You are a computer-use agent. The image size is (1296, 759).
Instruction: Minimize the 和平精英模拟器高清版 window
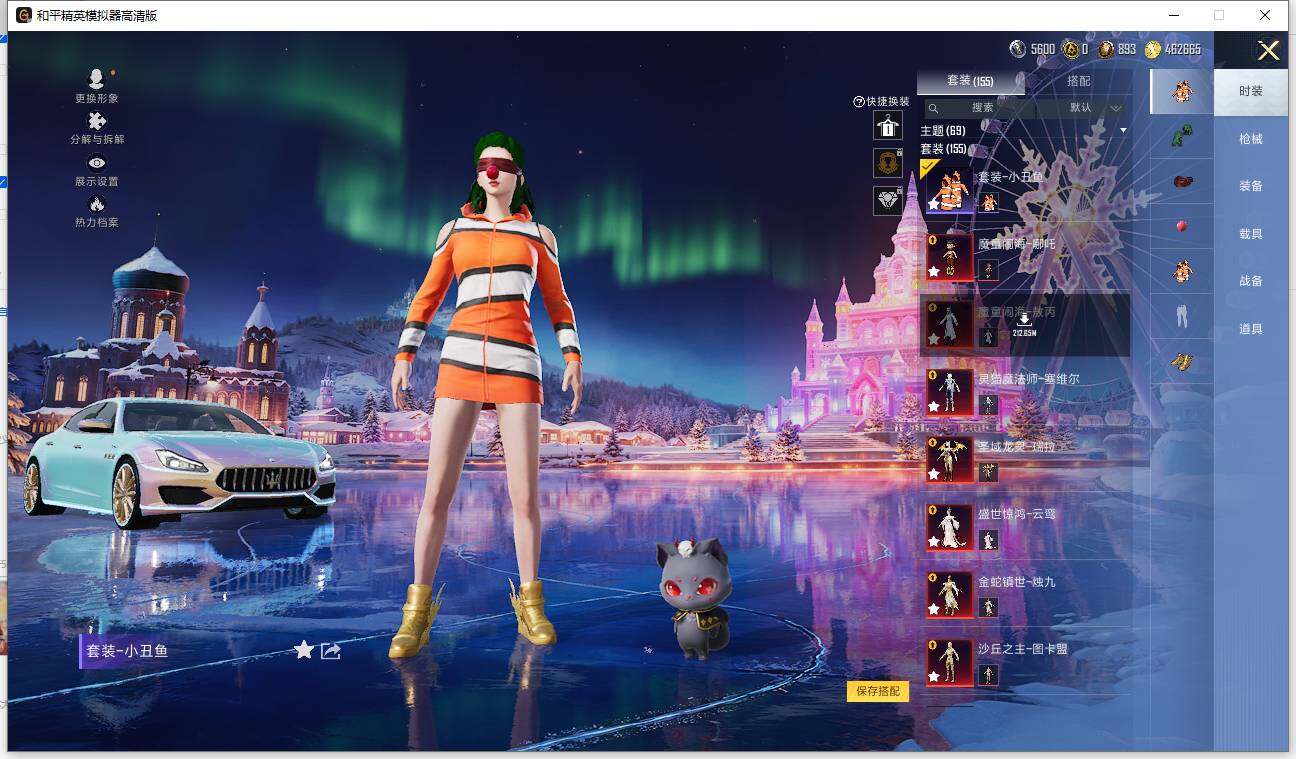[x=1173, y=15]
